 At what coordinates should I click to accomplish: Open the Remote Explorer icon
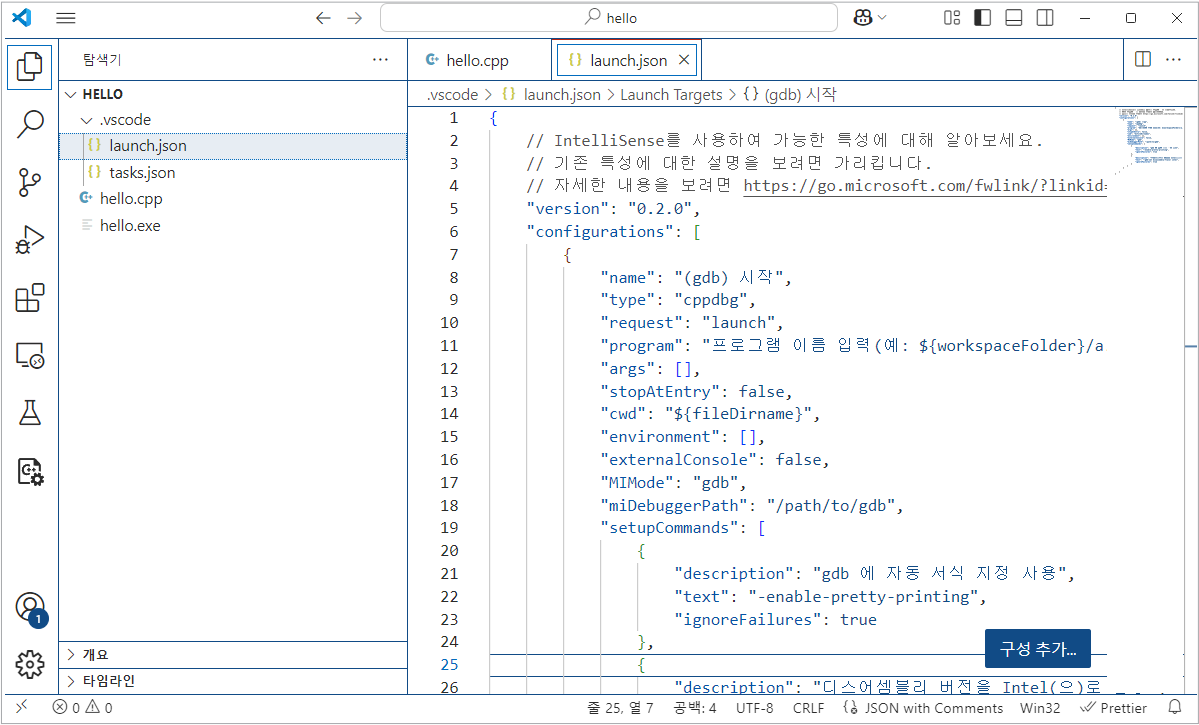pyautogui.click(x=30, y=356)
